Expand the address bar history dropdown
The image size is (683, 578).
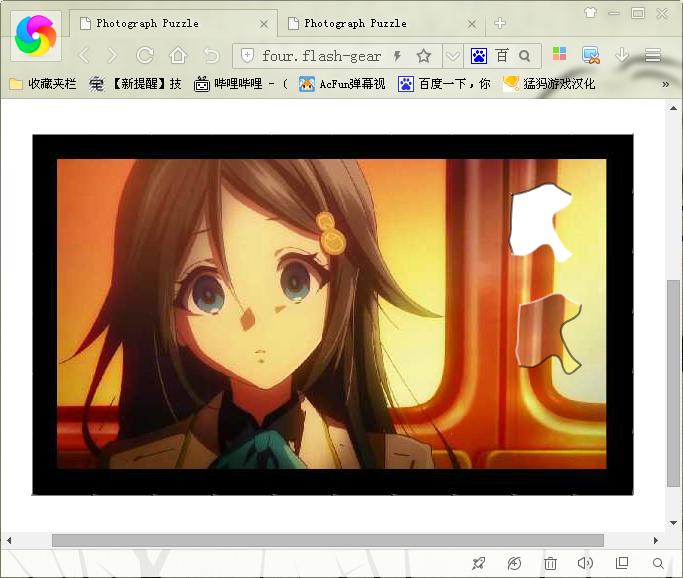click(453, 56)
